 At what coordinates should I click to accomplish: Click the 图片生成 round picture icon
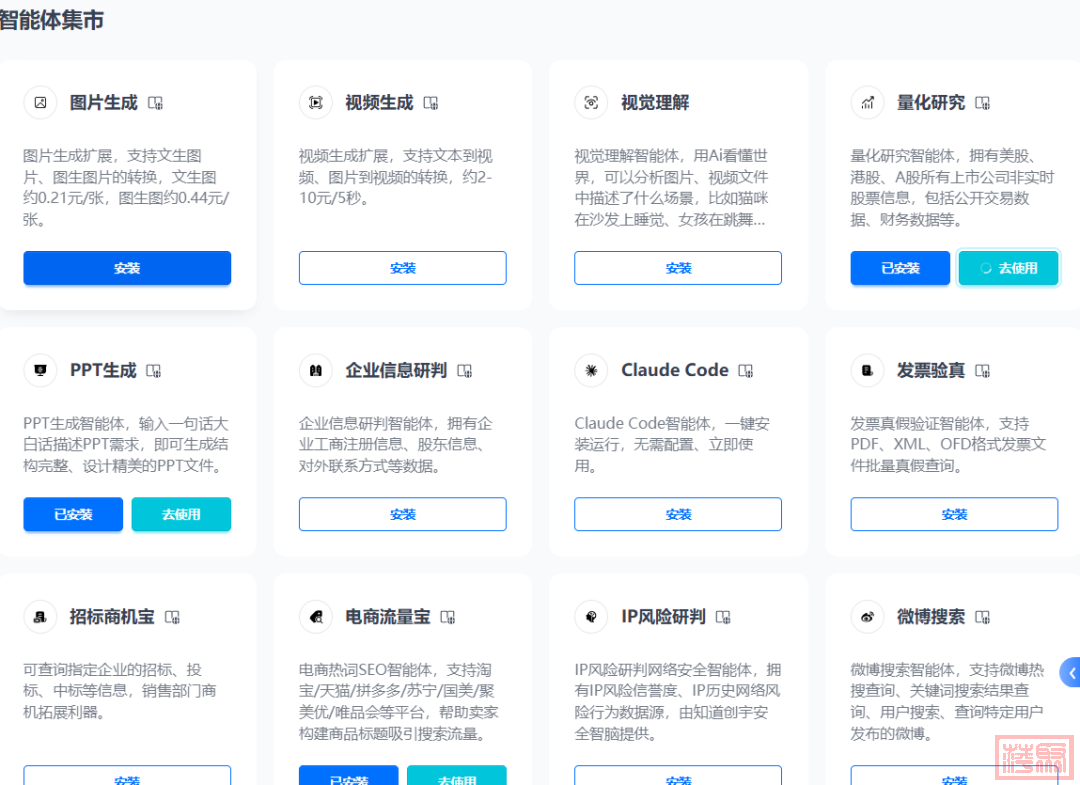(x=40, y=103)
